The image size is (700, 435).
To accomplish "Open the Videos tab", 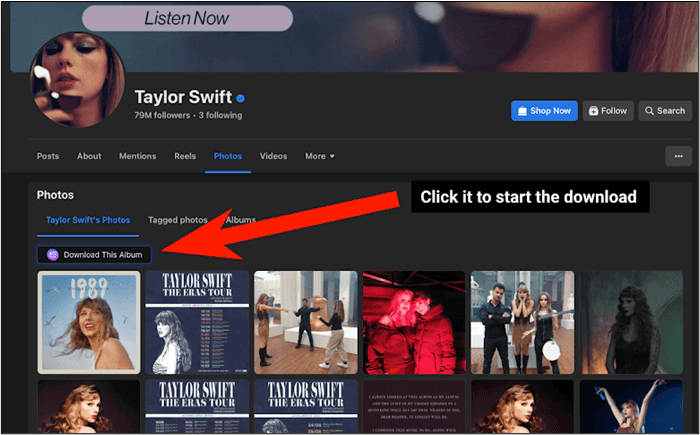I will [273, 156].
